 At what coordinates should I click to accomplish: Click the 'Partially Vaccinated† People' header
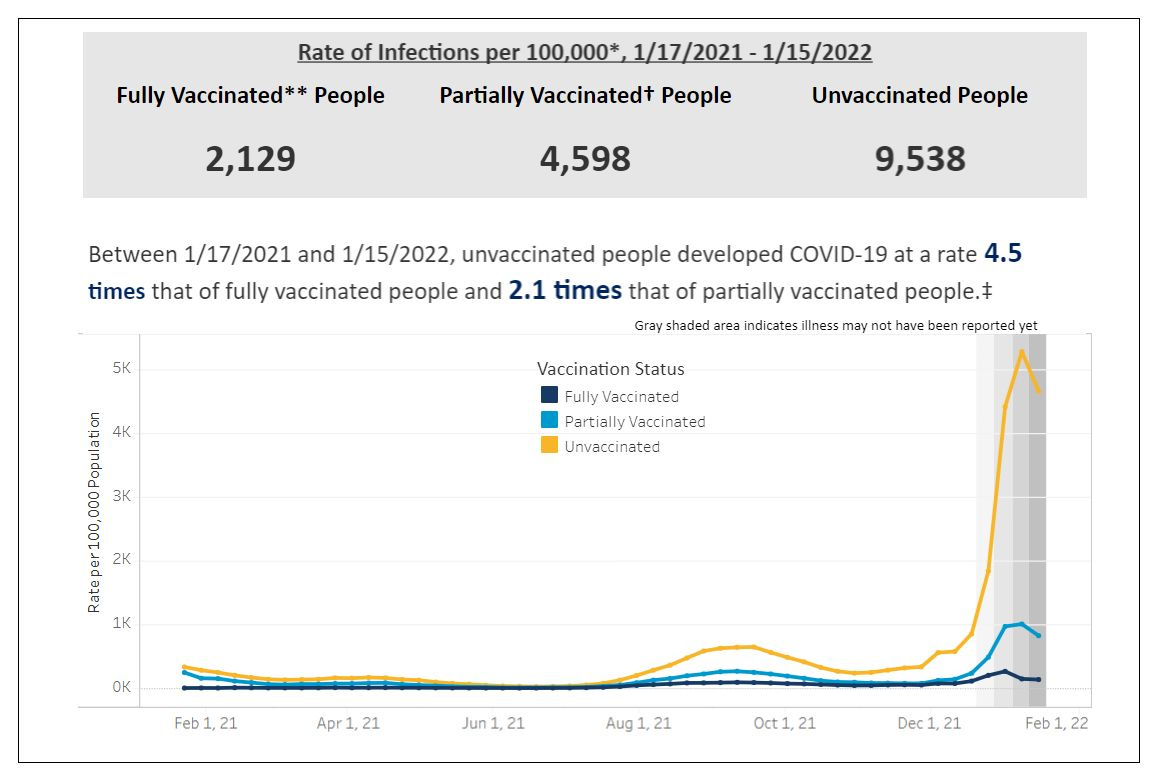586,95
